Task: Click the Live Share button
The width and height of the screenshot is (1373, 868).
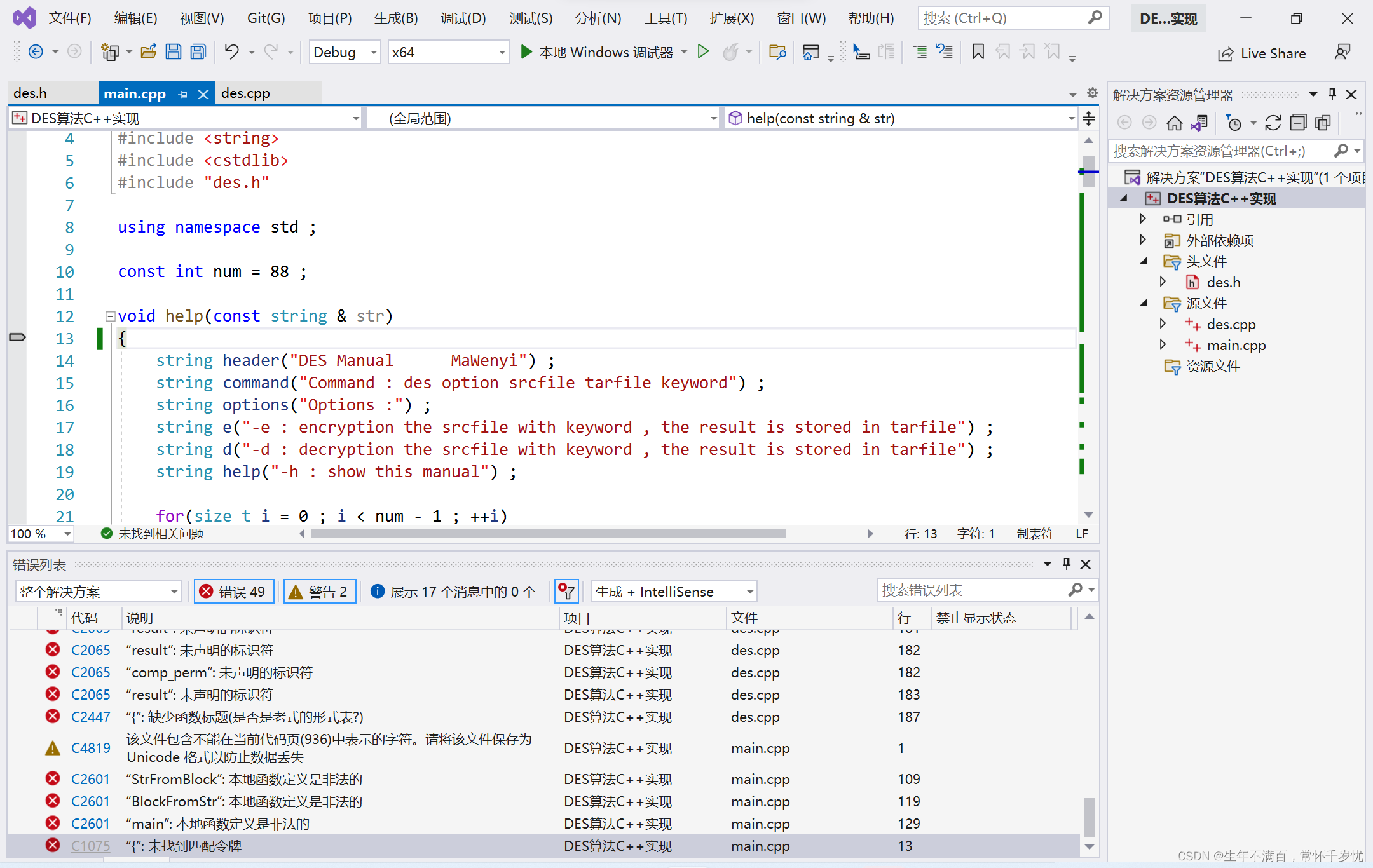Action: [x=1262, y=54]
